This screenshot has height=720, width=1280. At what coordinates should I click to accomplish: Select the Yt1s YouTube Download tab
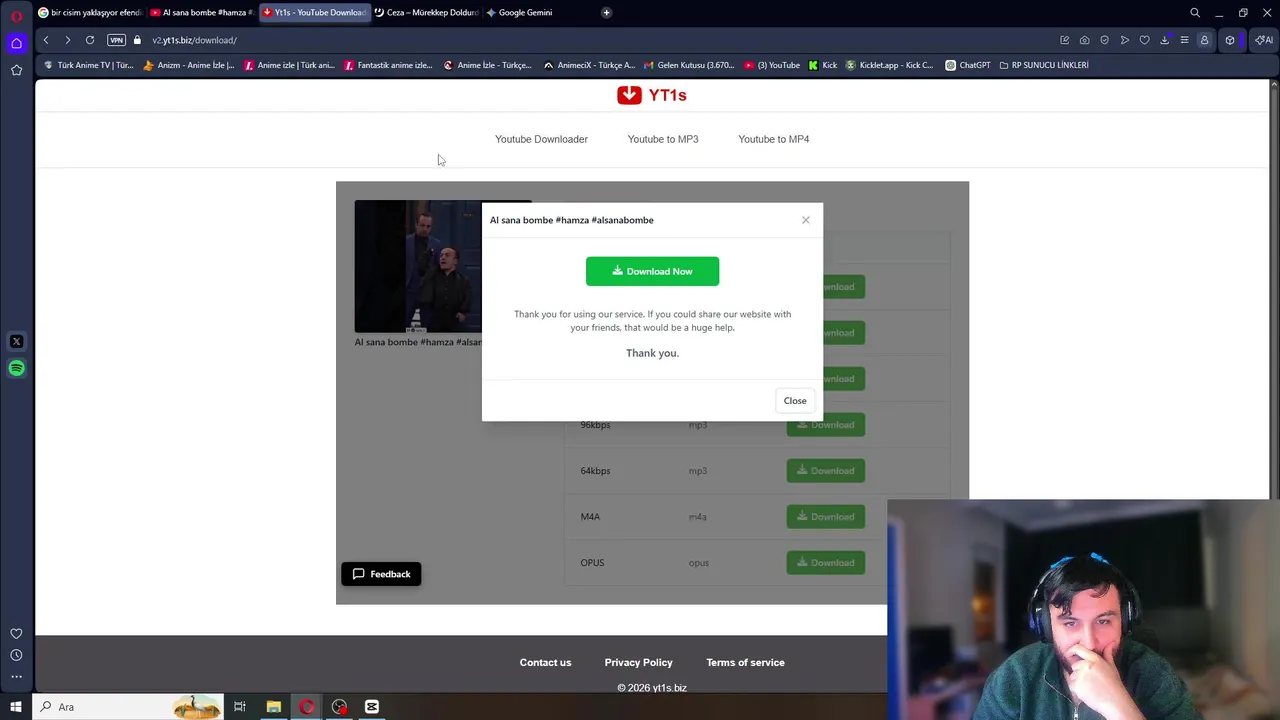tap(315, 13)
